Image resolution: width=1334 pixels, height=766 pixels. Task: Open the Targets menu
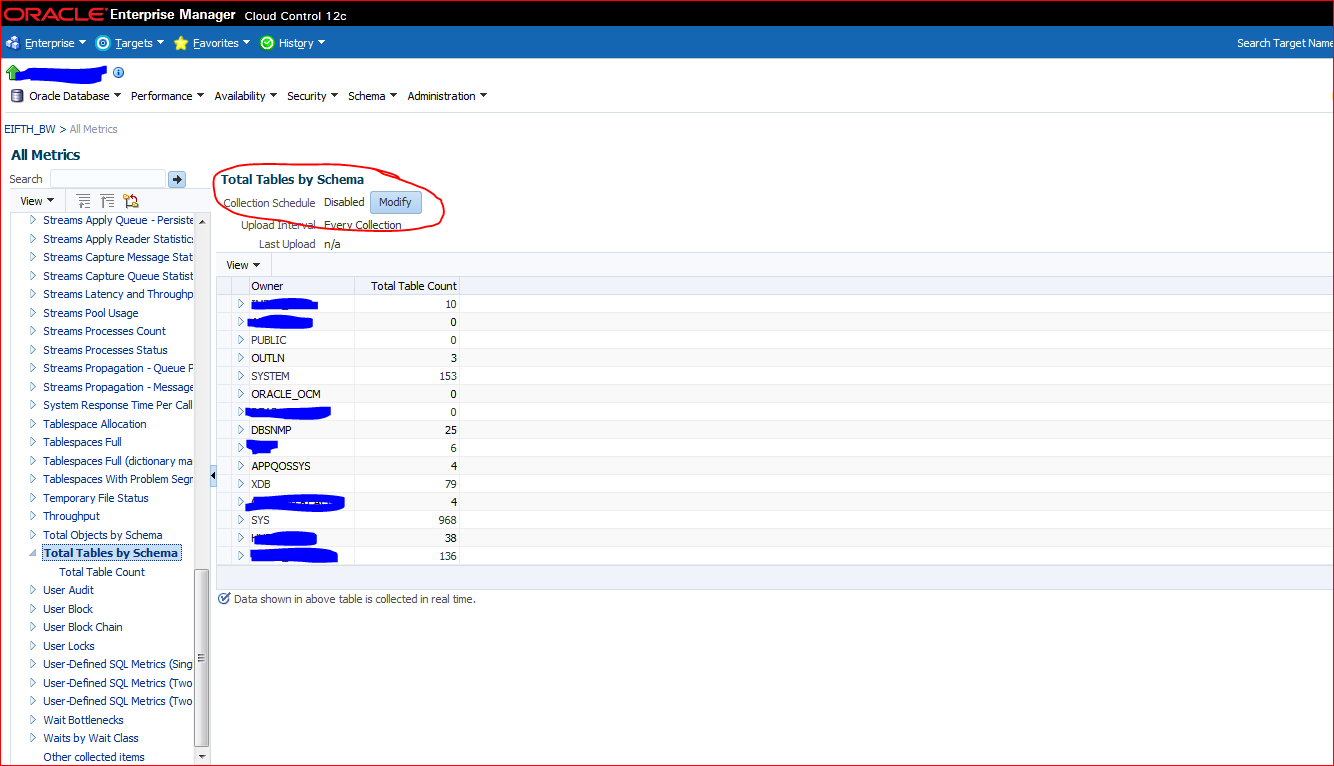139,43
